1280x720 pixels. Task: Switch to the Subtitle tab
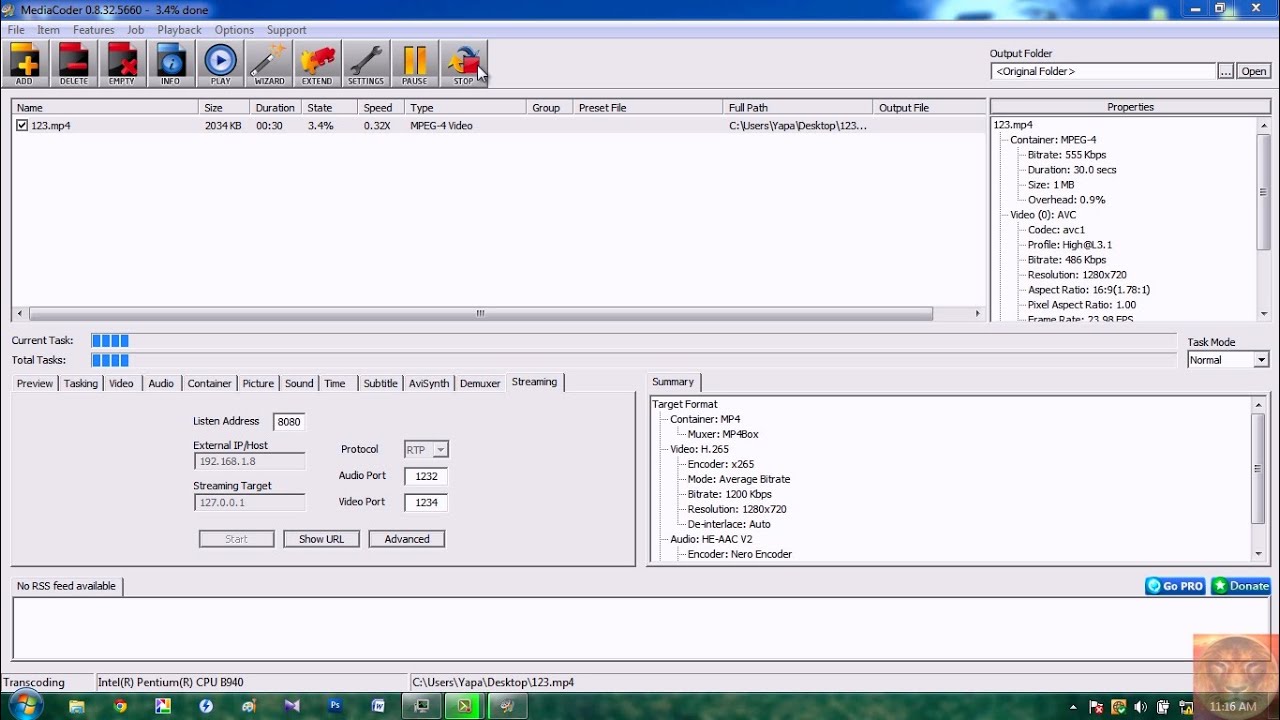pyautogui.click(x=380, y=384)
